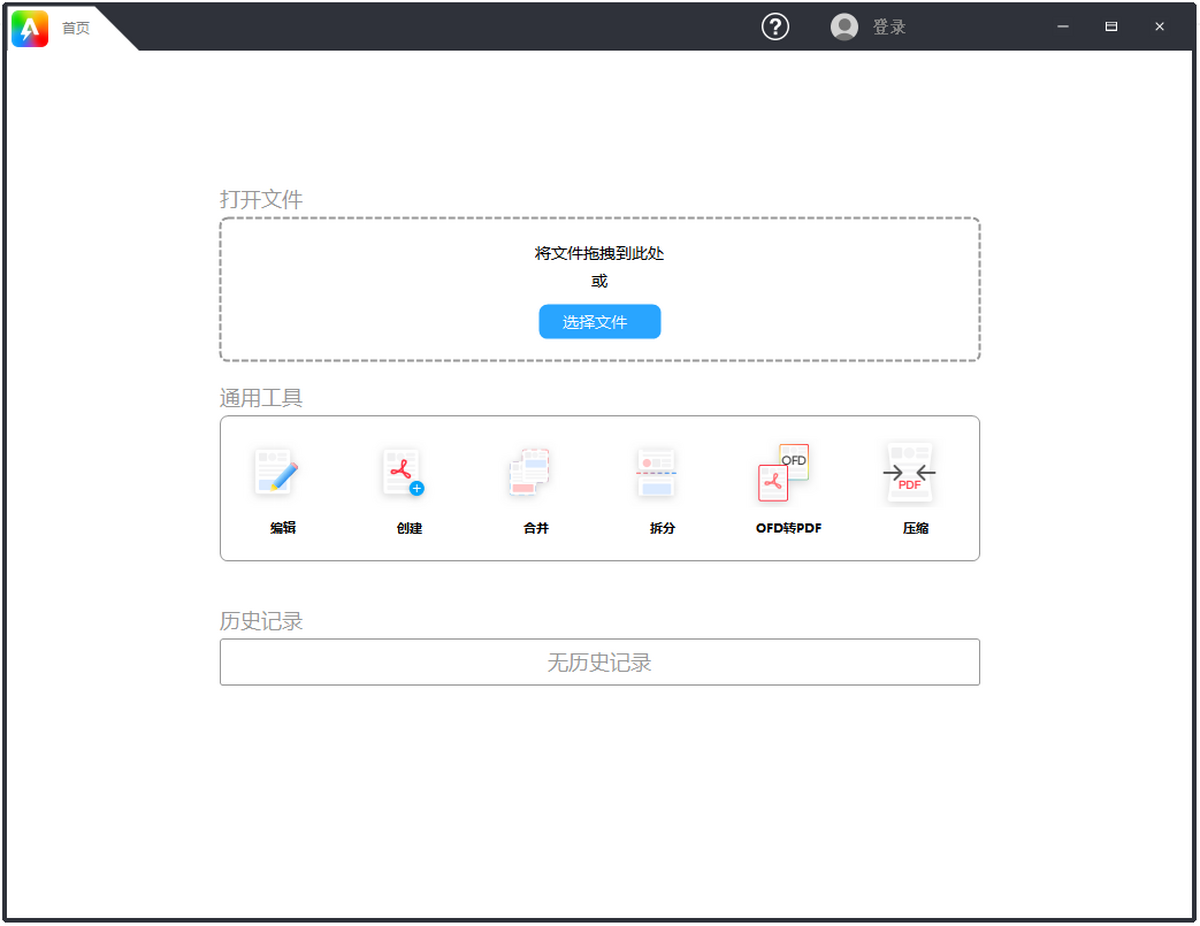Launch the 合并 (Merge) tool icon

point(529,472)
